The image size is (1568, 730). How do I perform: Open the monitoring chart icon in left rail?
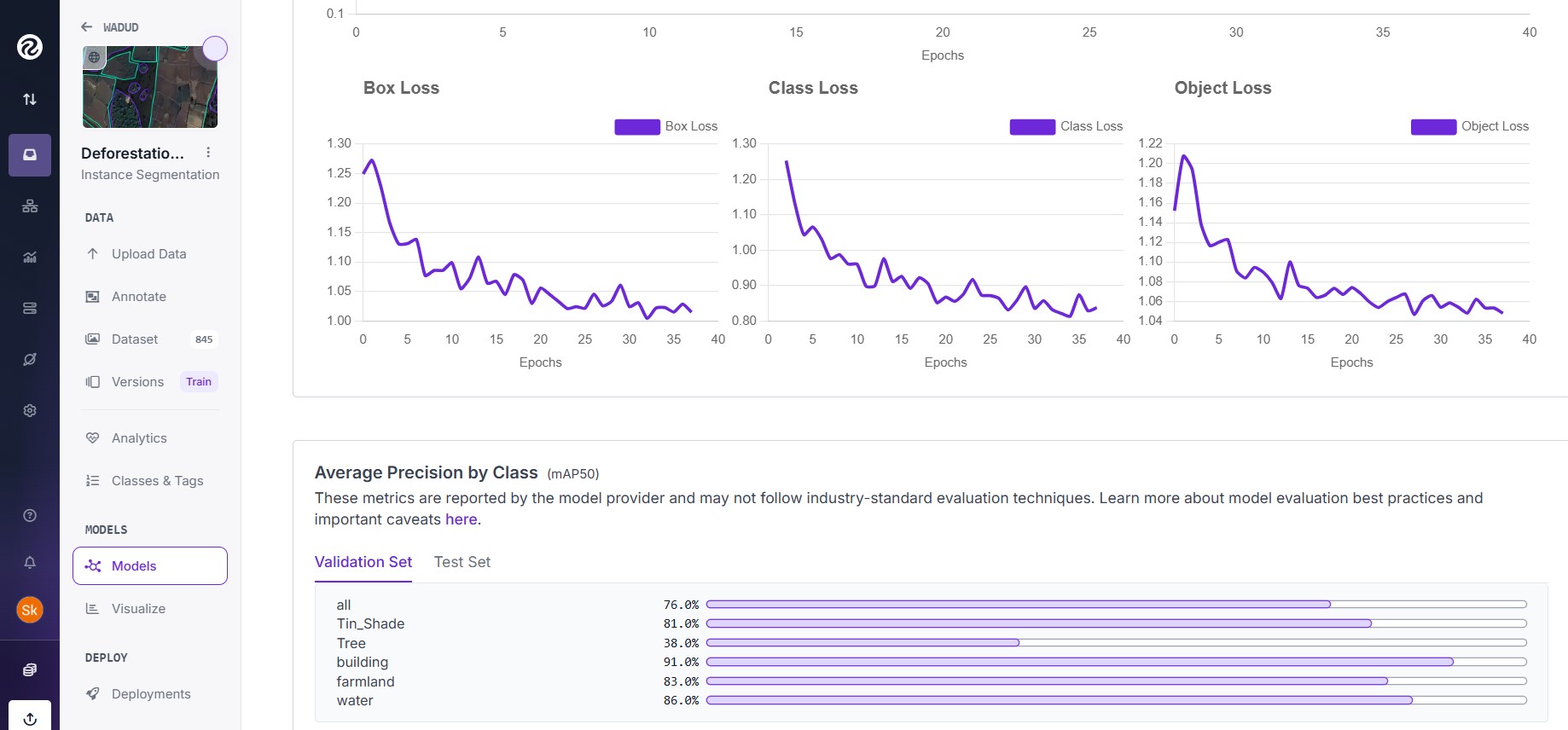(x=30, y=258)
